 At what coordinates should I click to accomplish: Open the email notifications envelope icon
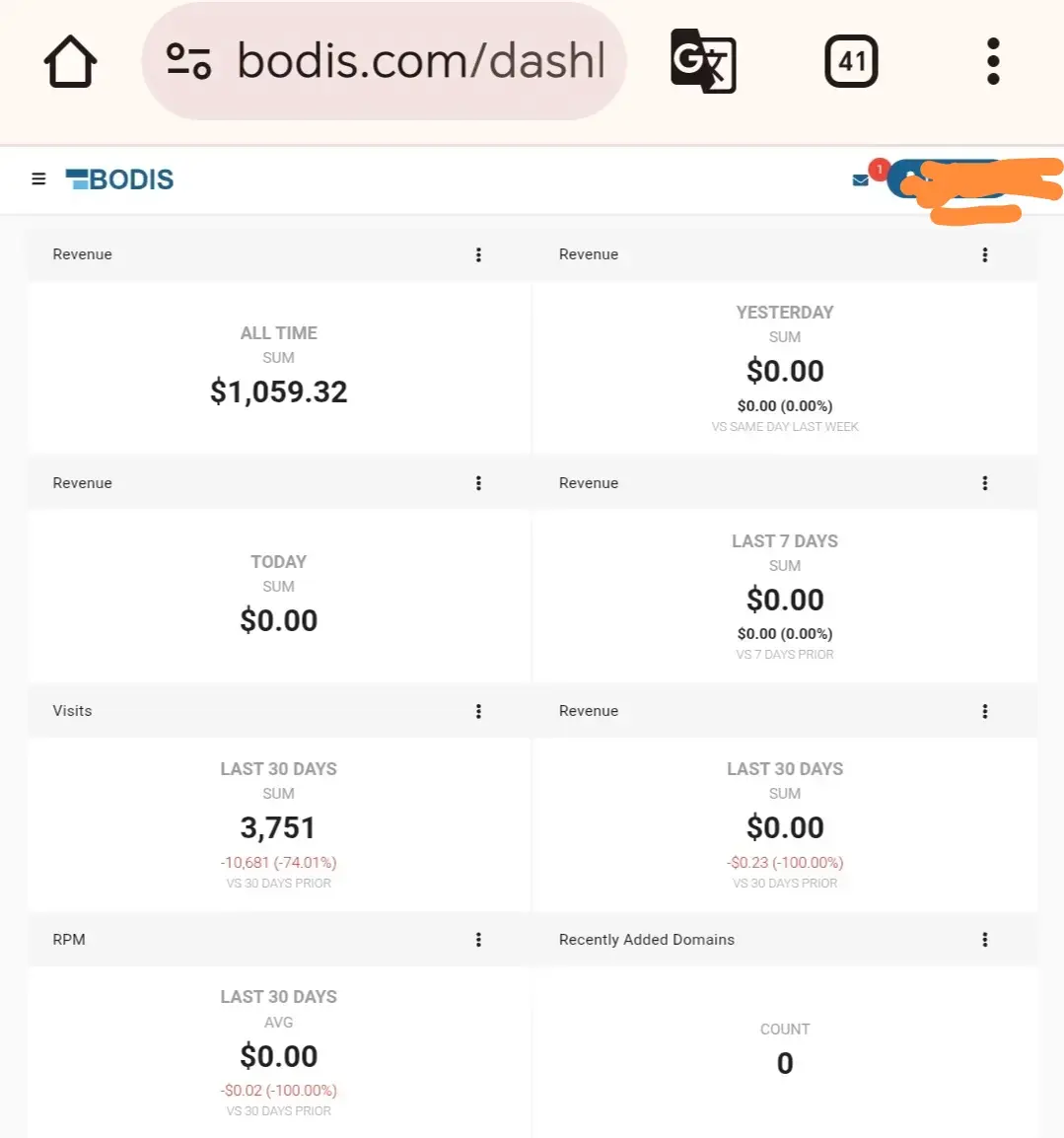click(860, 180)
